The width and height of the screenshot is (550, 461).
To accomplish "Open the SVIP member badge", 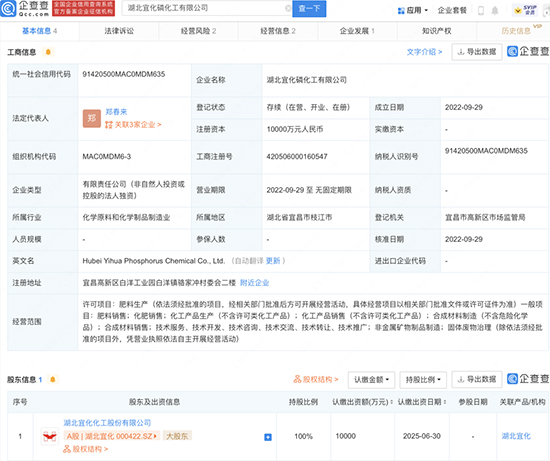I will point(525,10).
